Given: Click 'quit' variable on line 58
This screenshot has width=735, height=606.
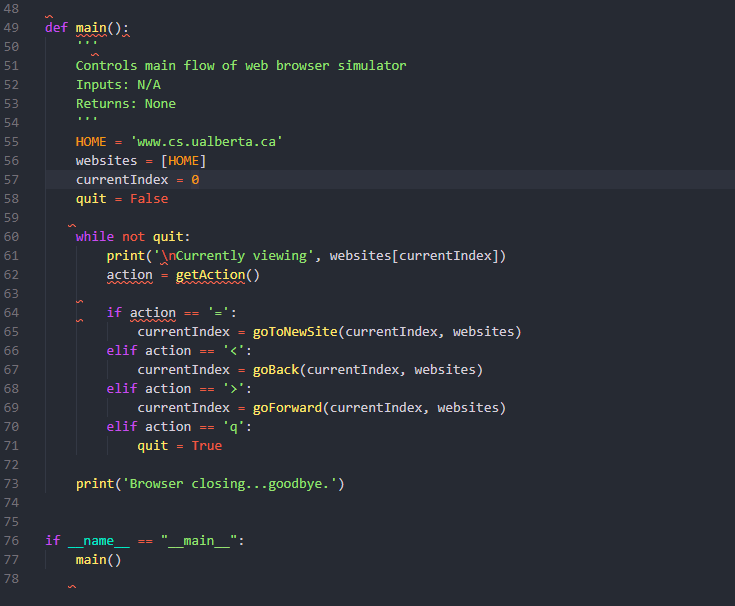Looking at the screenshot, I should click(x=91, y=199).
